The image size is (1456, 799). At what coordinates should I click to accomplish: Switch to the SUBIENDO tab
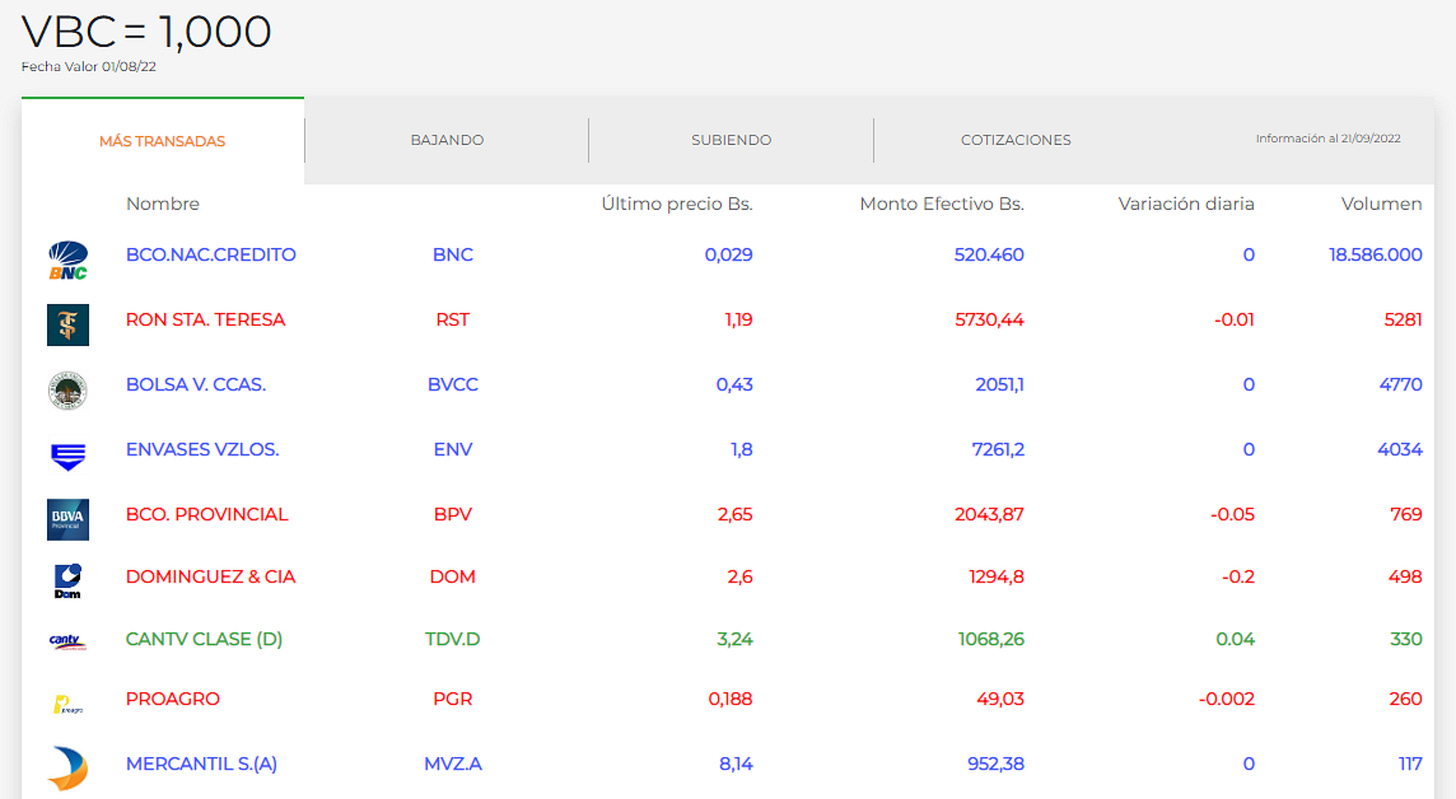(731, 141)
